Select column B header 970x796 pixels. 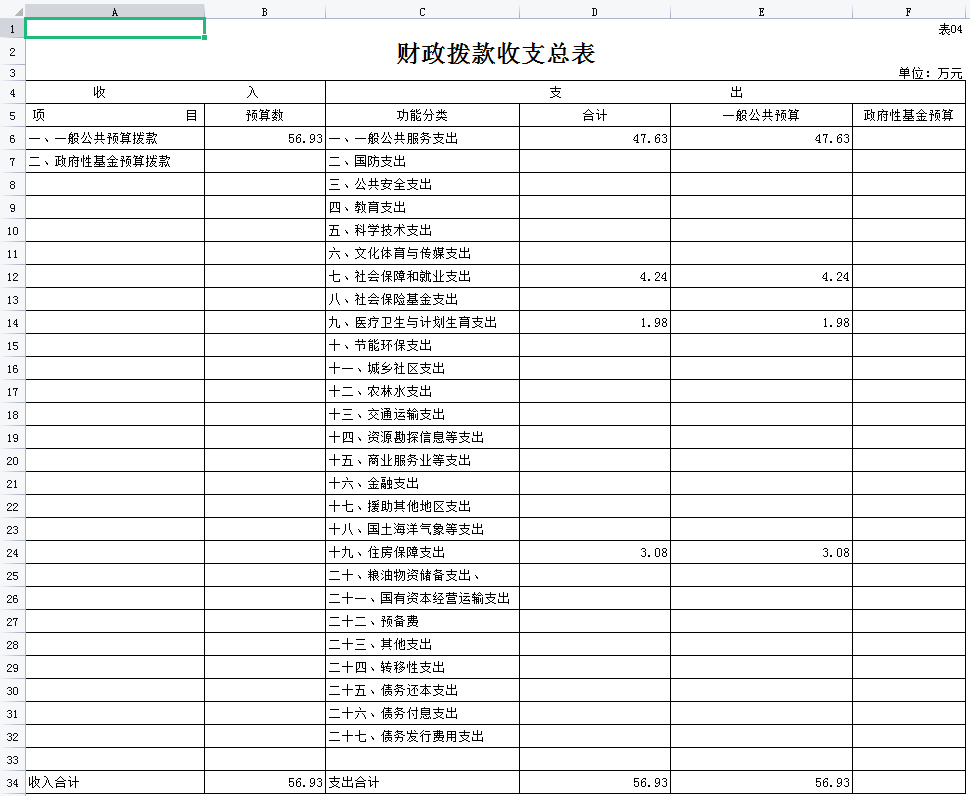tap(265, 12)
